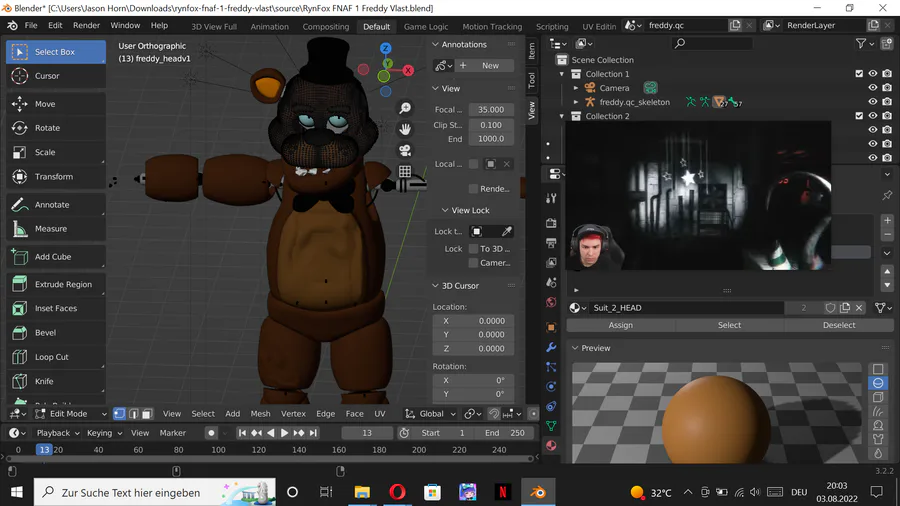Toggle the Local Camera checkbox
Viewport: 900px width, 506px height.
click(x=474, y=164)
